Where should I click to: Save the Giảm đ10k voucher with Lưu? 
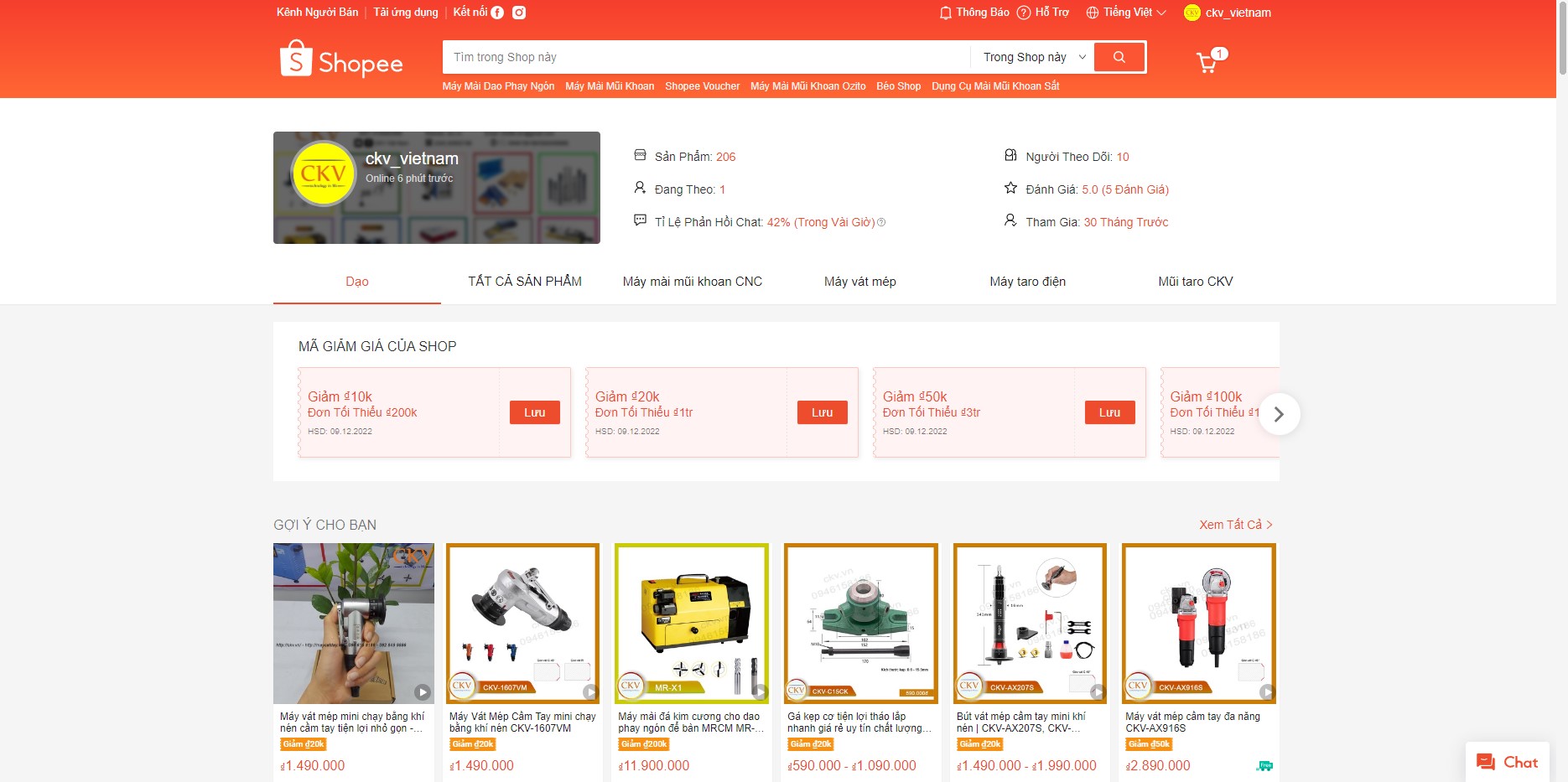click(x=535, y=412)
